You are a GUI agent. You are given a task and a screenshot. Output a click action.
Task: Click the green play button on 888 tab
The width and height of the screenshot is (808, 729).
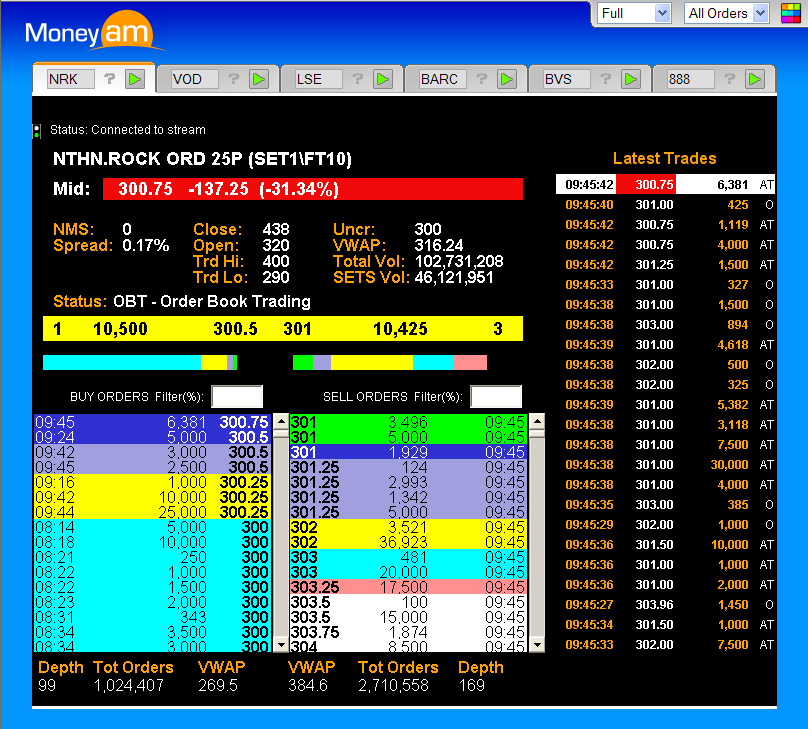[x=755, y=79]
